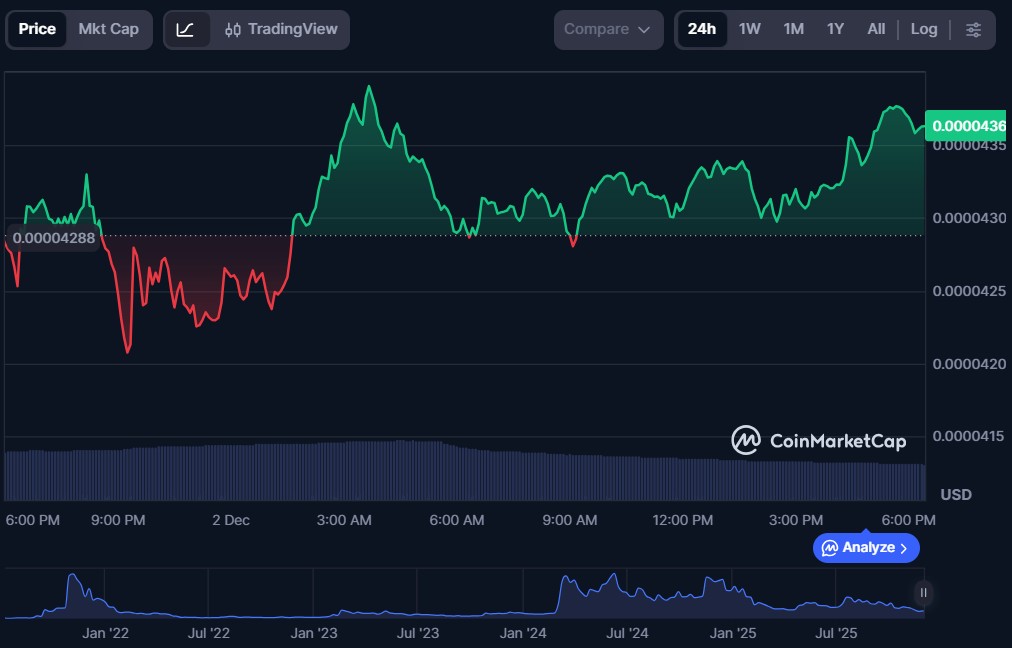Select the 1M time range
The image size is (1012, 648).
tap(793, 29)
